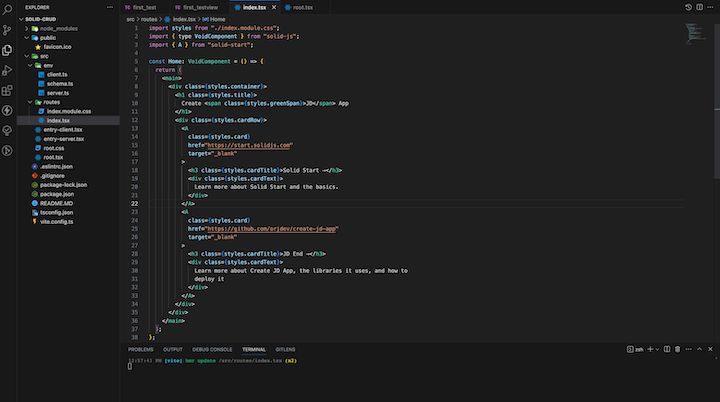Click the start.solidjs.com href link
This screenshot has height=402, width=720.
[248, 145]
